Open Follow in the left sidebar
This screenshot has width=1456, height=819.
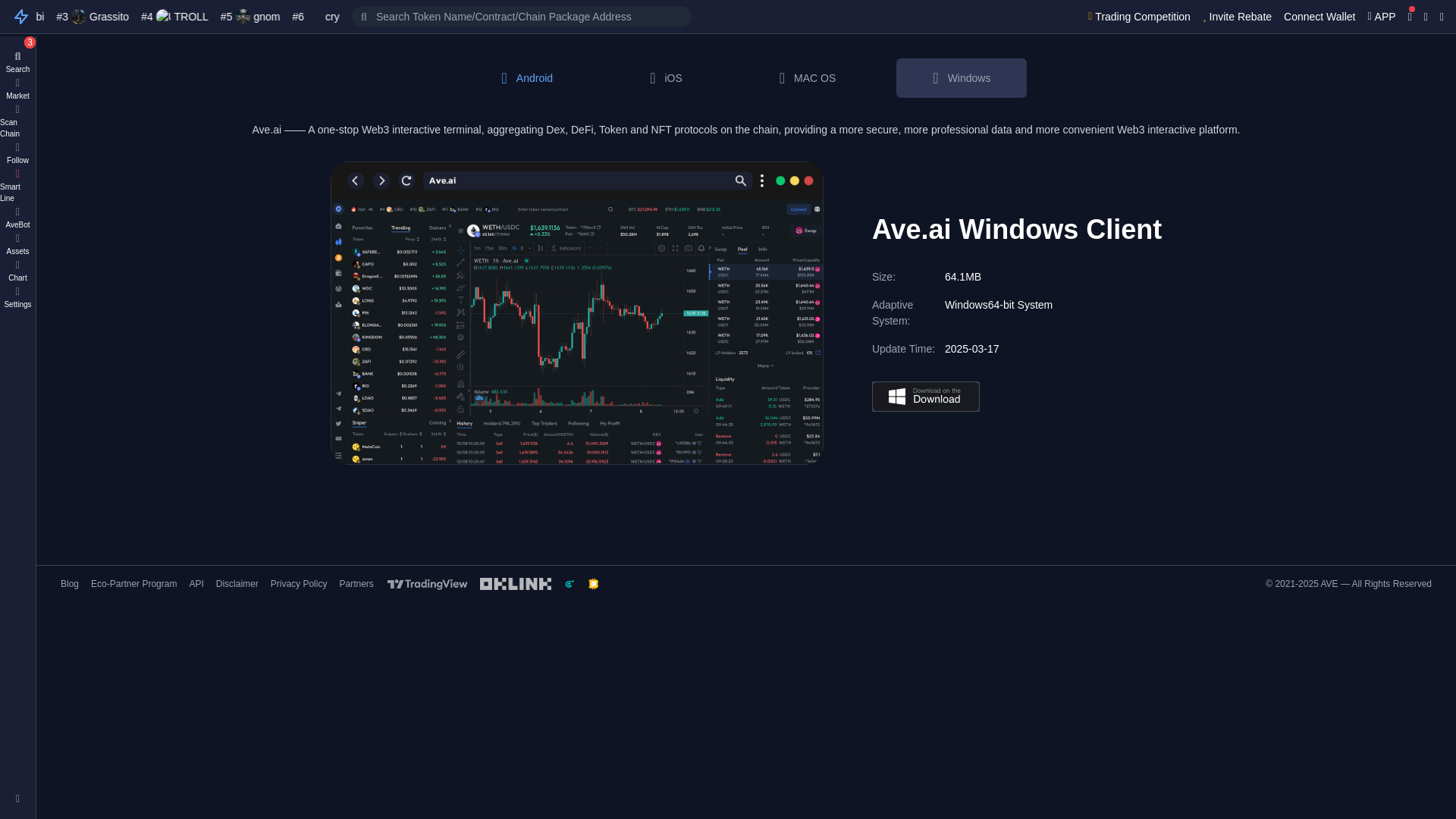[x=17, y=154]
